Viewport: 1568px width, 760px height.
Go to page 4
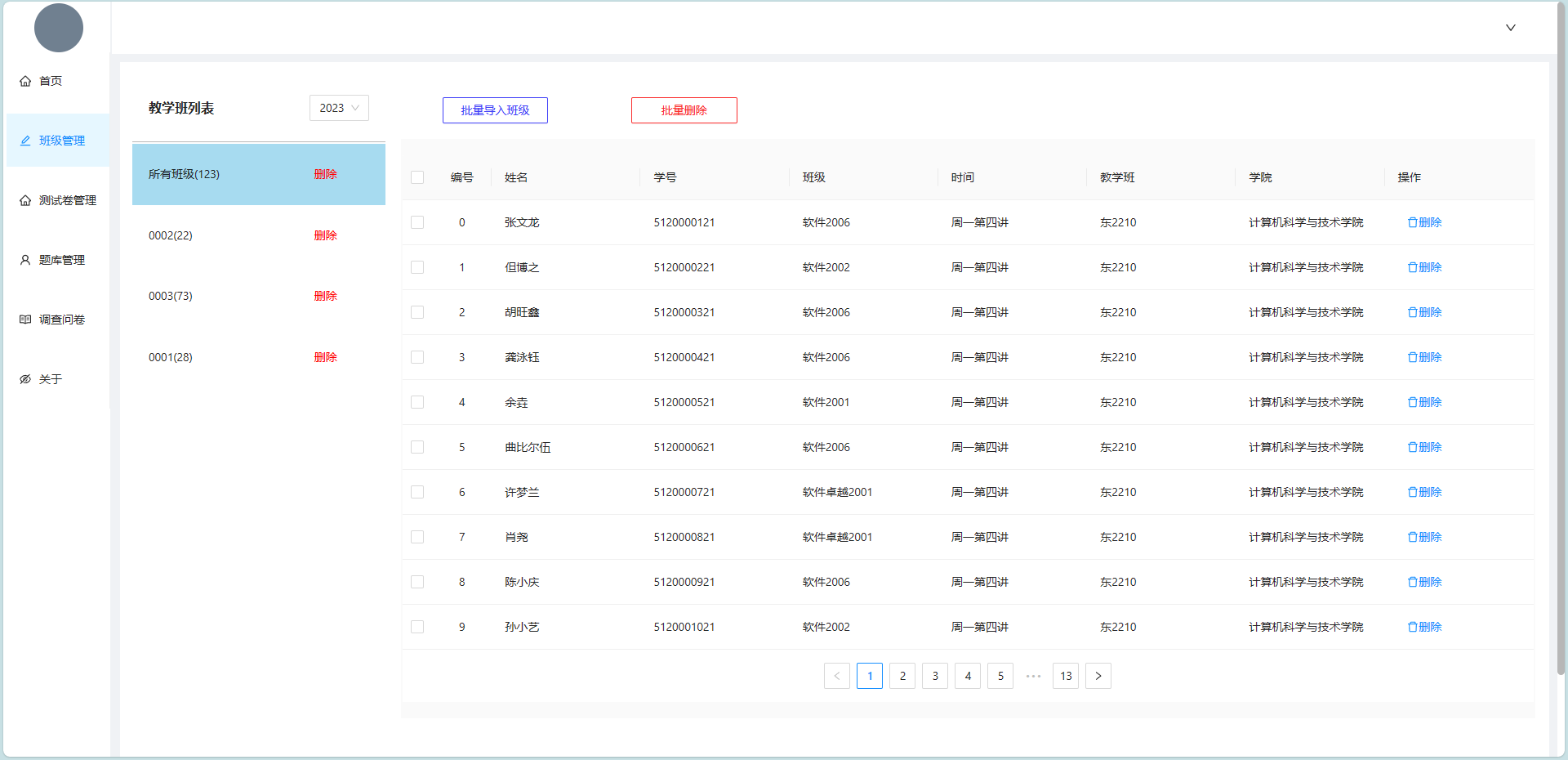[x=968, y=676]
